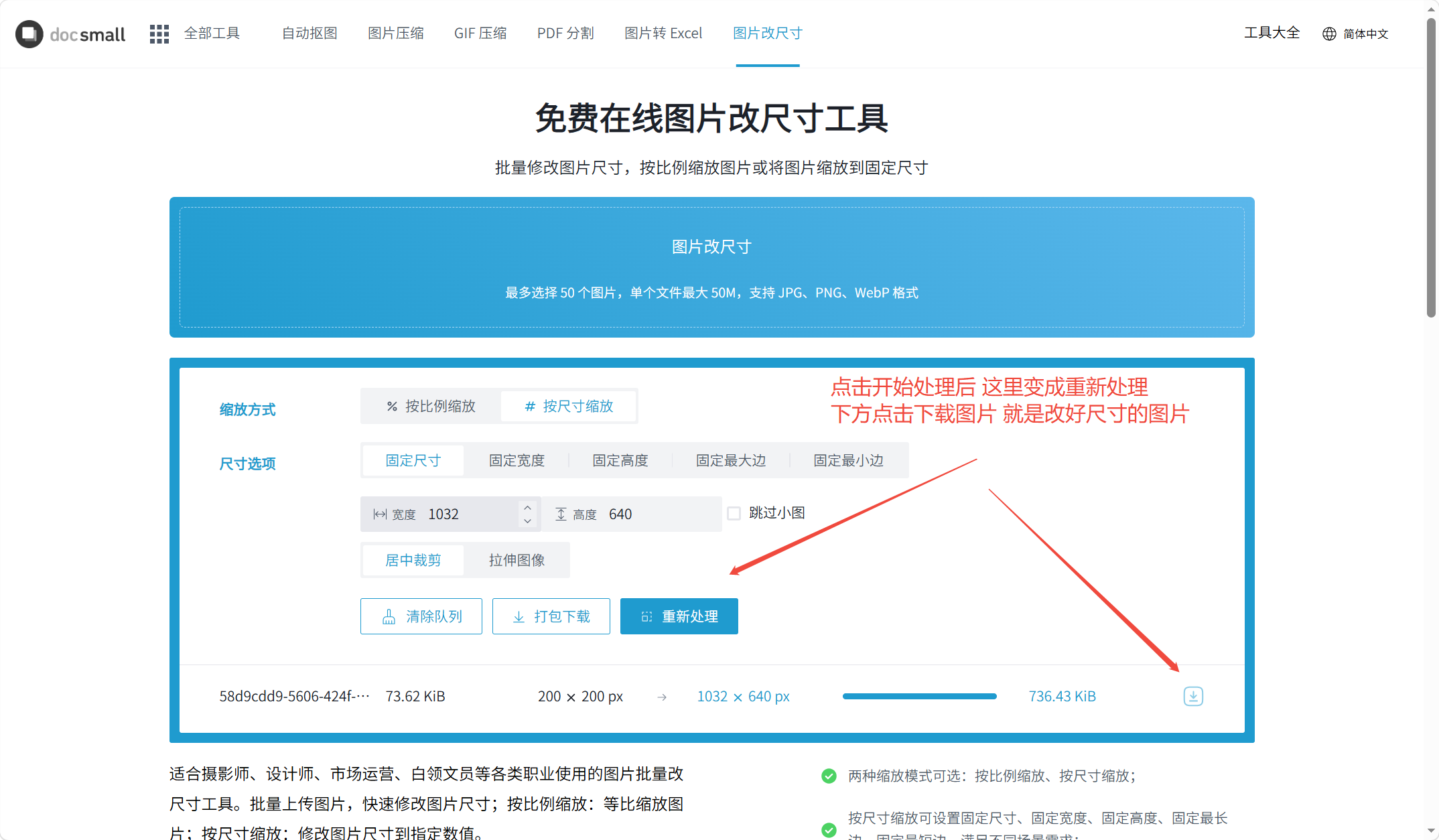Viewport: 1439px width, 840px height.
Task: Open the 图片改尺寸 tab
Action: point(768,33)
